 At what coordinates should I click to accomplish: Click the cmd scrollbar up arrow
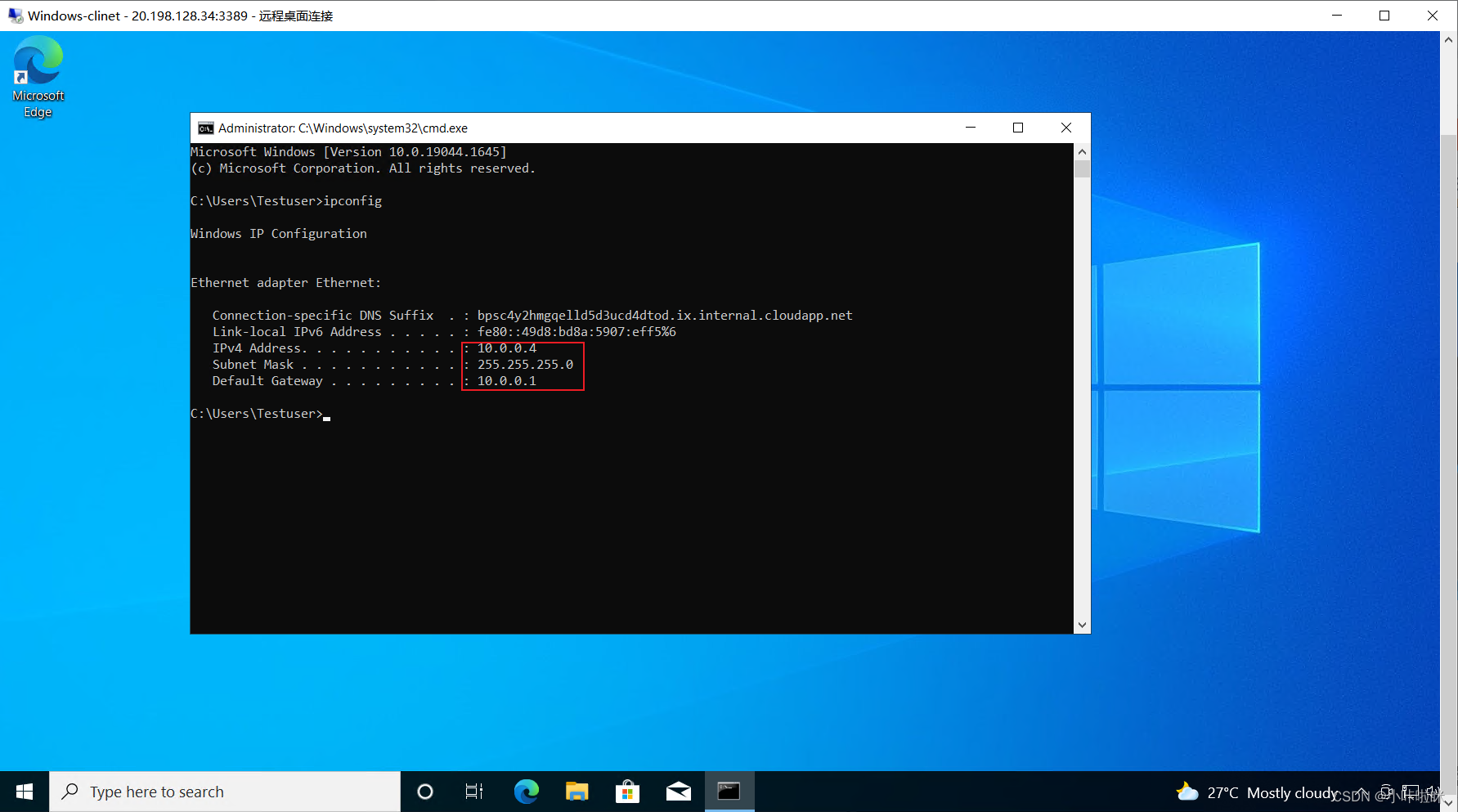click(x=1082, y=151)
